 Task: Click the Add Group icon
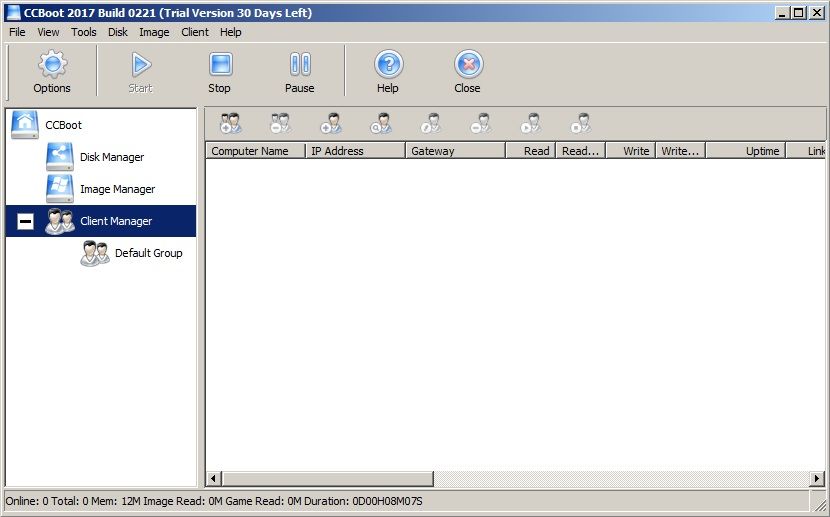(230, 123)
